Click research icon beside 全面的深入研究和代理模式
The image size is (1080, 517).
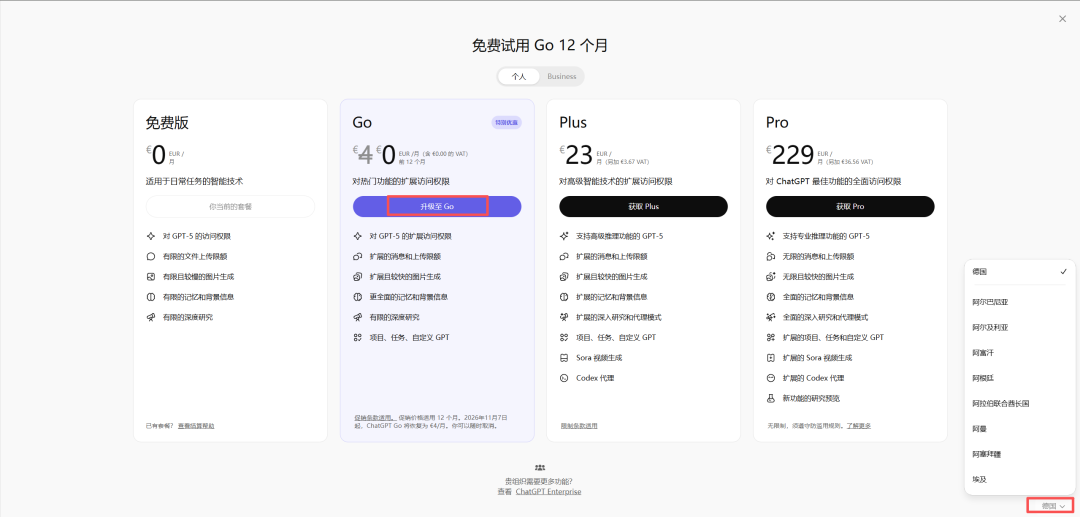point(771,317)
